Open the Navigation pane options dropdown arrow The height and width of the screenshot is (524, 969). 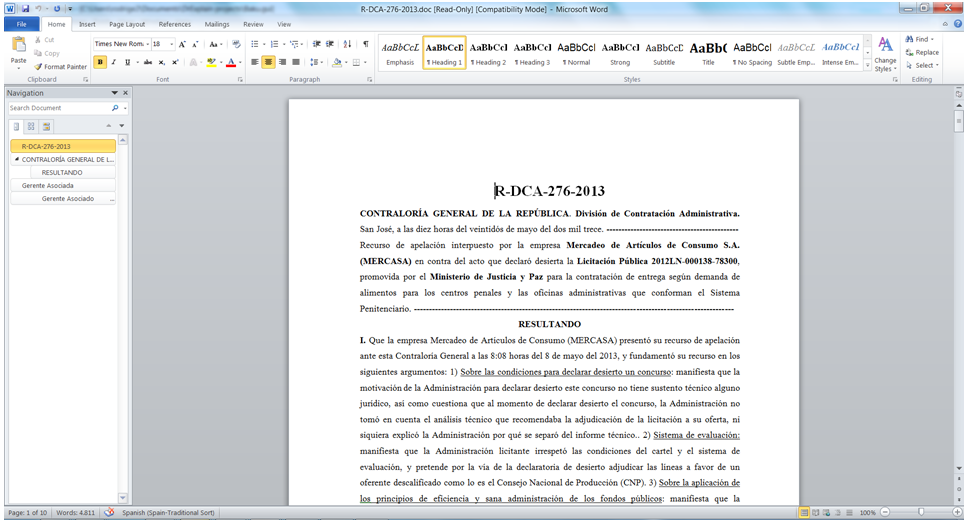click(x=114, y=93)
